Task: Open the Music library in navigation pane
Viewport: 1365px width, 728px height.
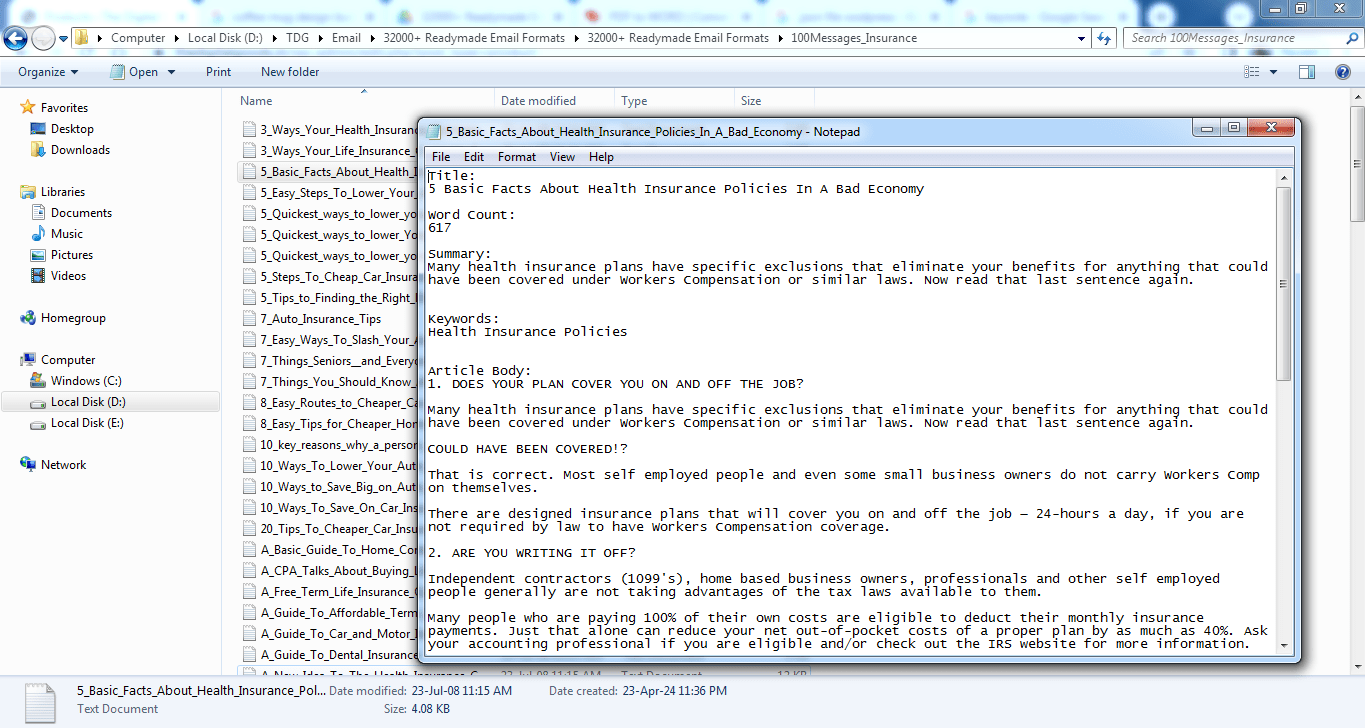Action: tap(67, 234)
